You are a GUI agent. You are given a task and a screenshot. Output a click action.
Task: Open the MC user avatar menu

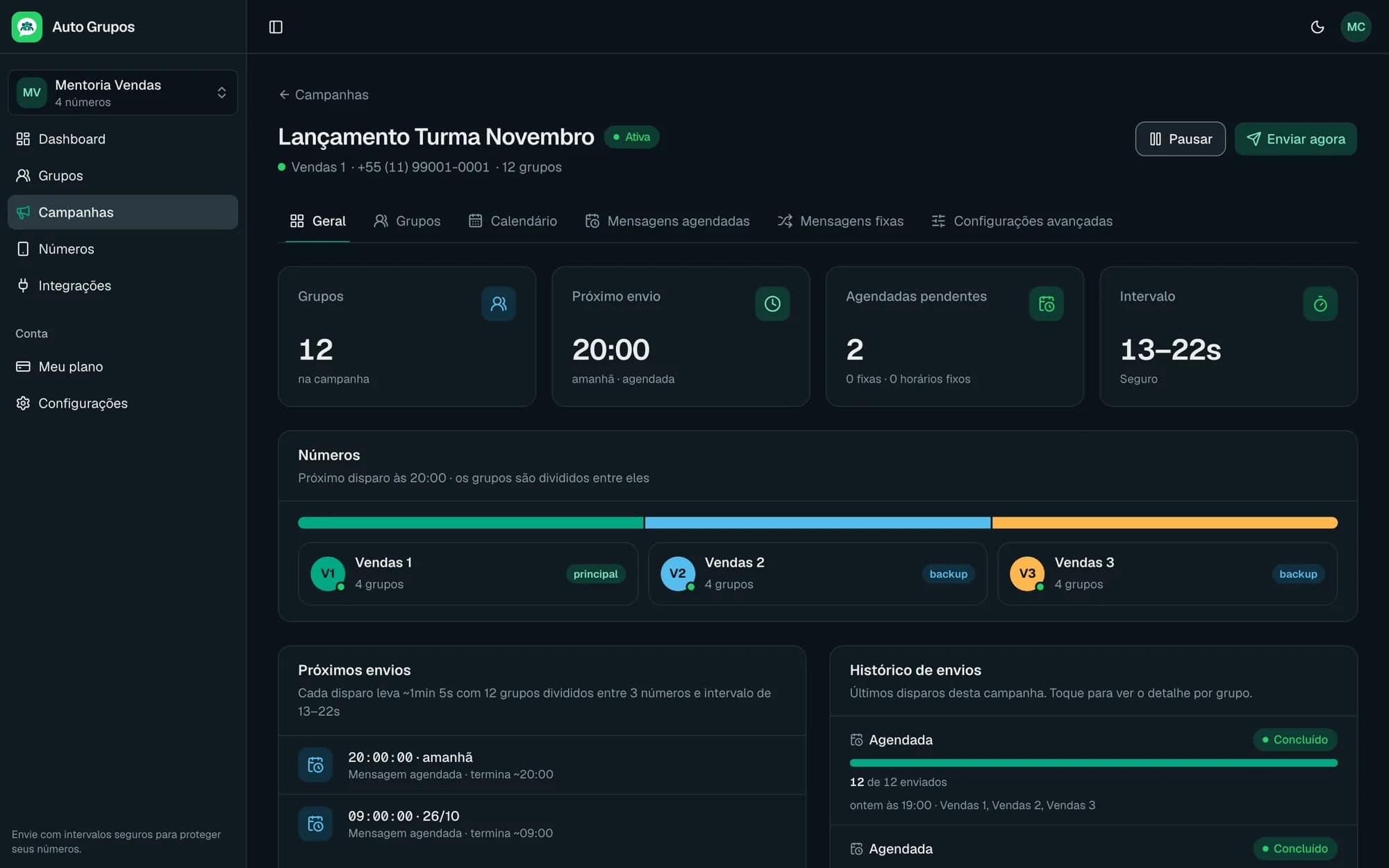(1356, 27)
